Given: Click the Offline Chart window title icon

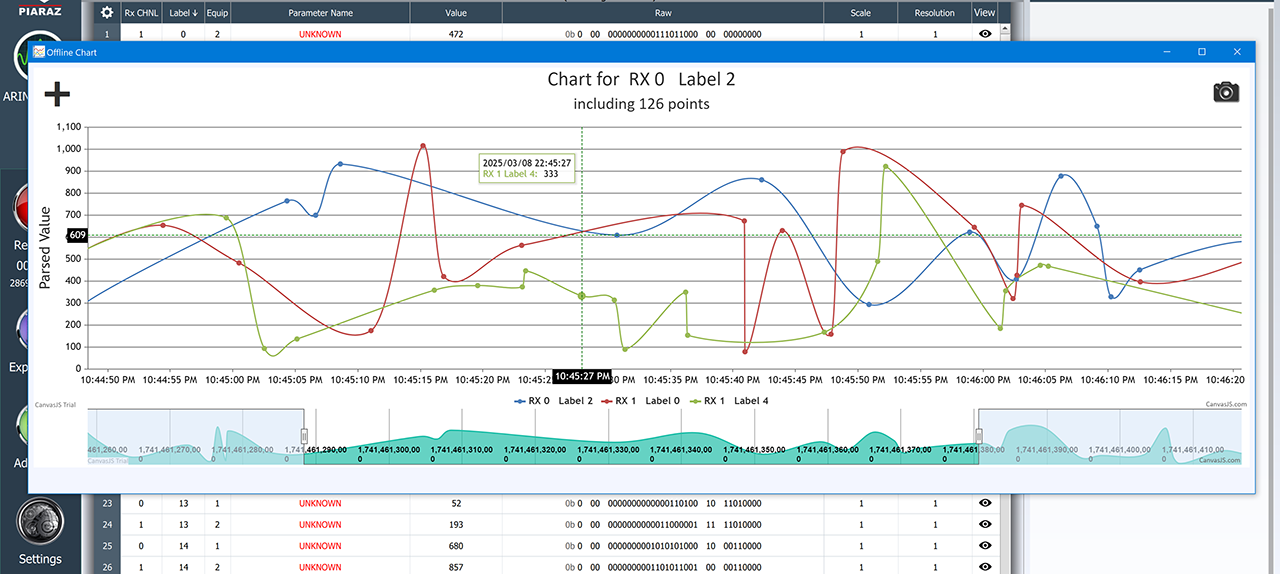Looking at the screenshot, I should pyautogui.click(x=39, y=52).
